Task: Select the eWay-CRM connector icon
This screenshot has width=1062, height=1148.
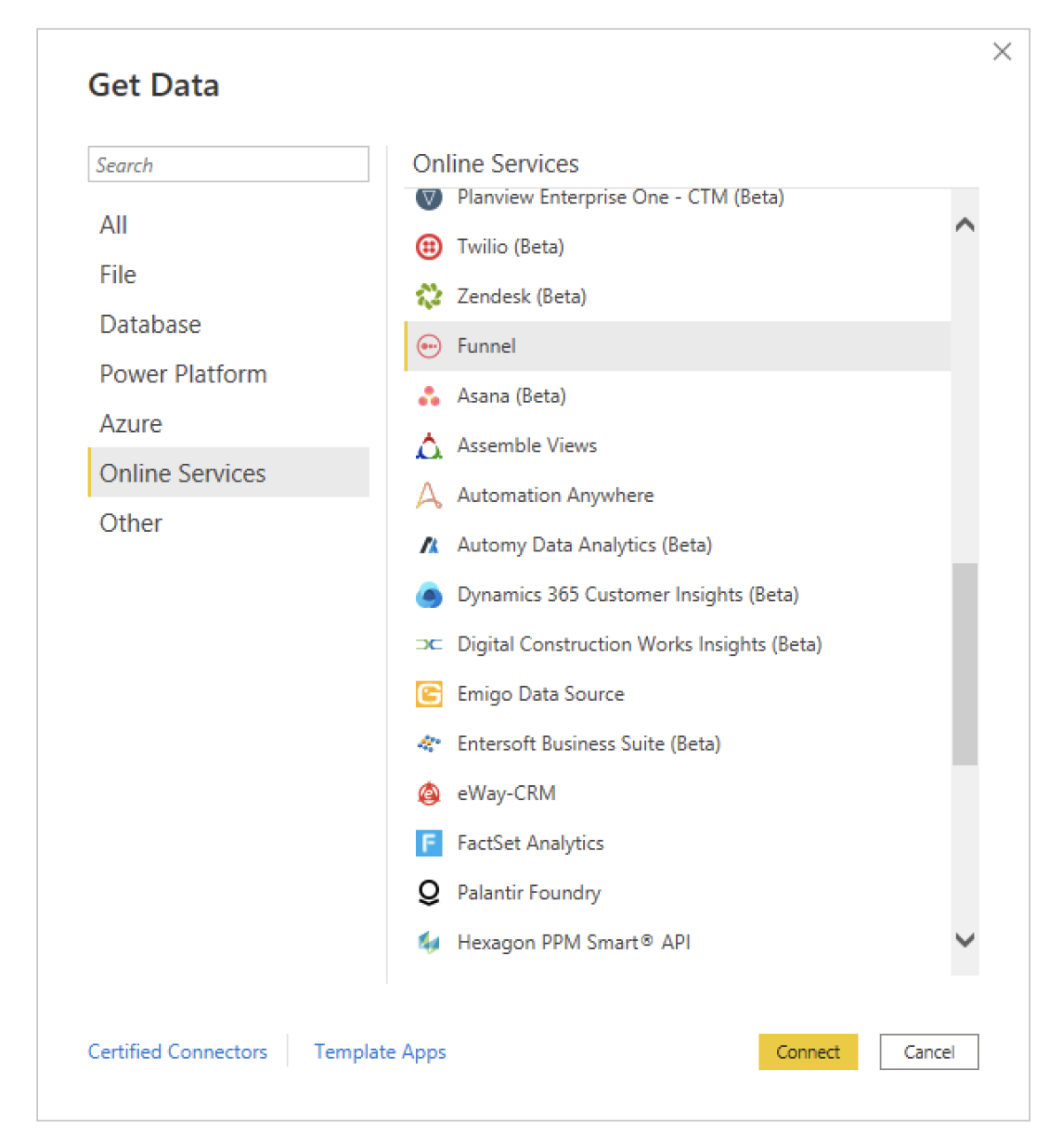Action: tap(428, 793)
